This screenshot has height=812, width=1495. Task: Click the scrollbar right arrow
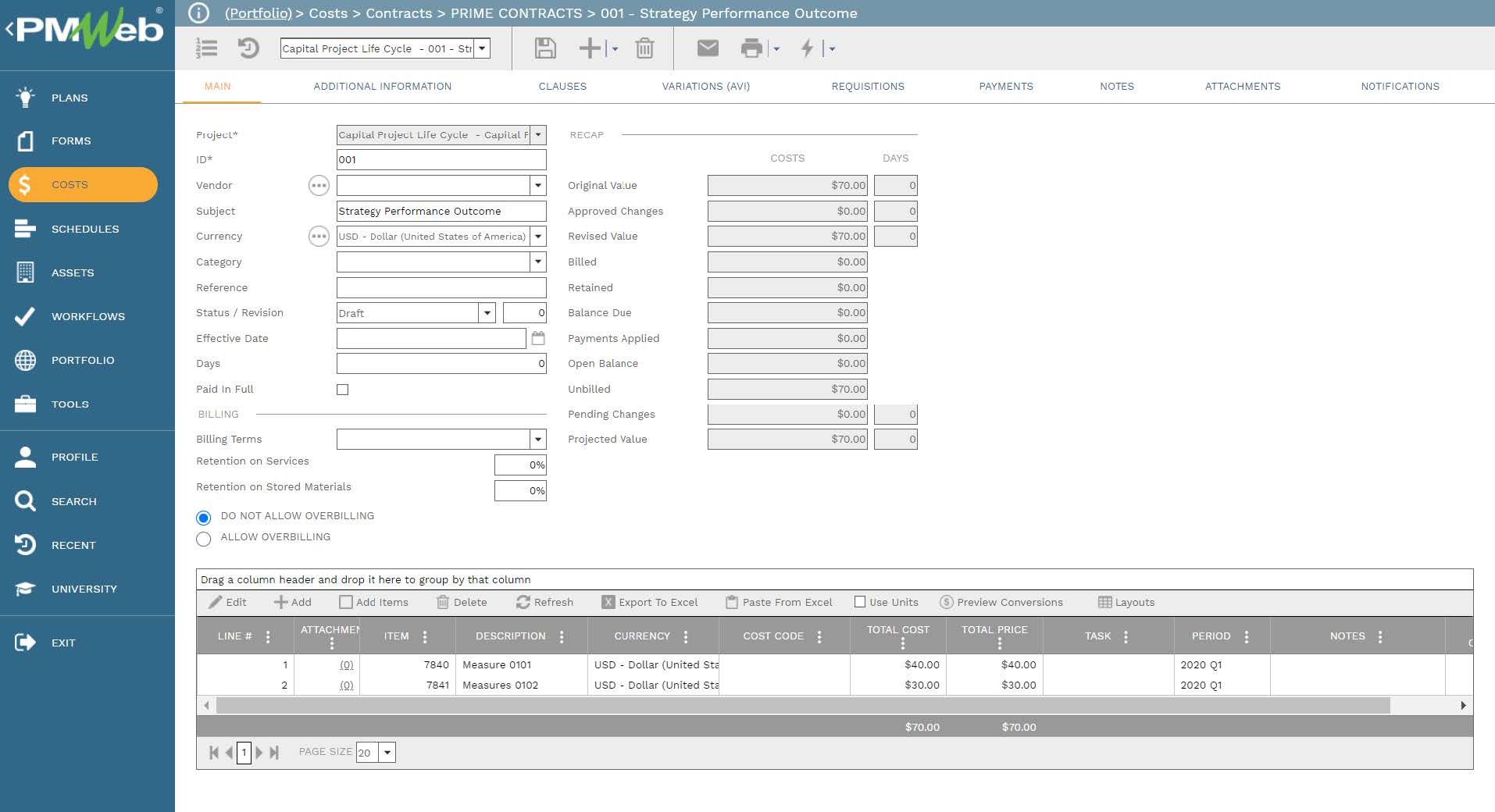click(1463, 705)
